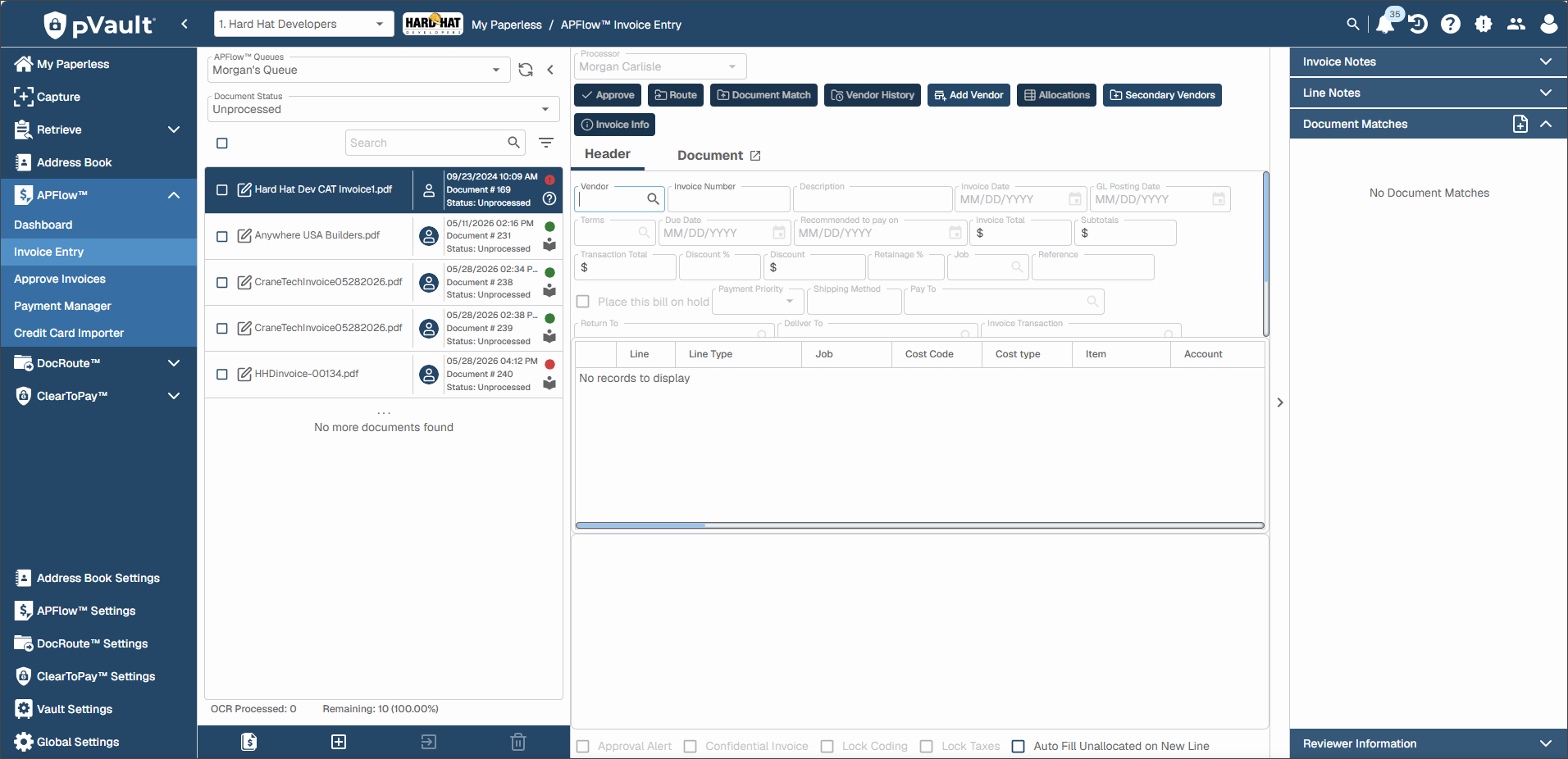Click the line grid horizontal scrollbar
Screen dimensions: 1568x759
click(919, 525)
